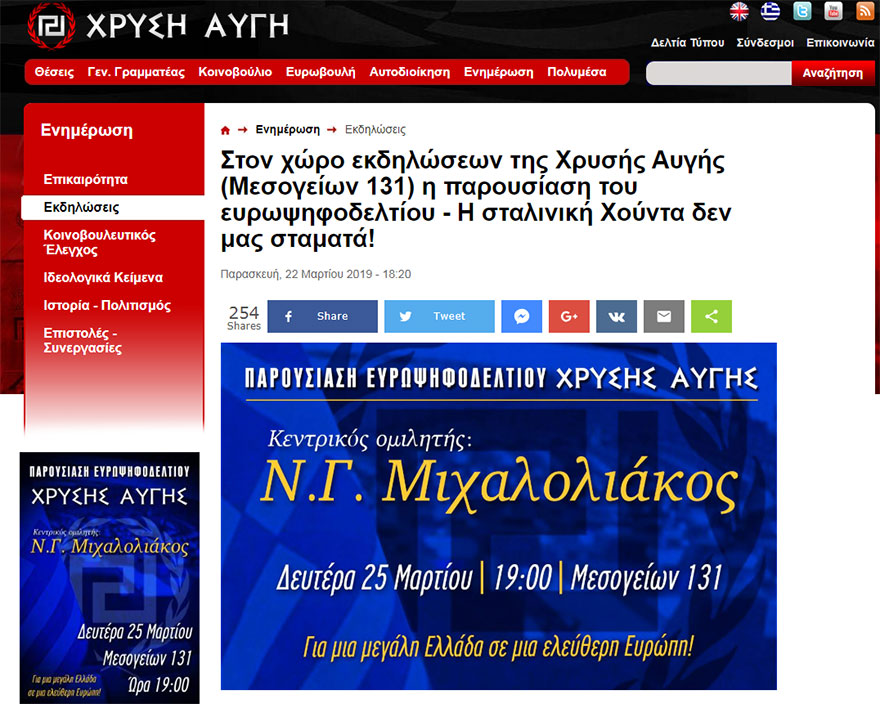Image resolution: width=880 pixels, height=704 pixels.
Task: Go to the Επικοινωνία link
Action: pyautogui.click(x=840, y=43)
